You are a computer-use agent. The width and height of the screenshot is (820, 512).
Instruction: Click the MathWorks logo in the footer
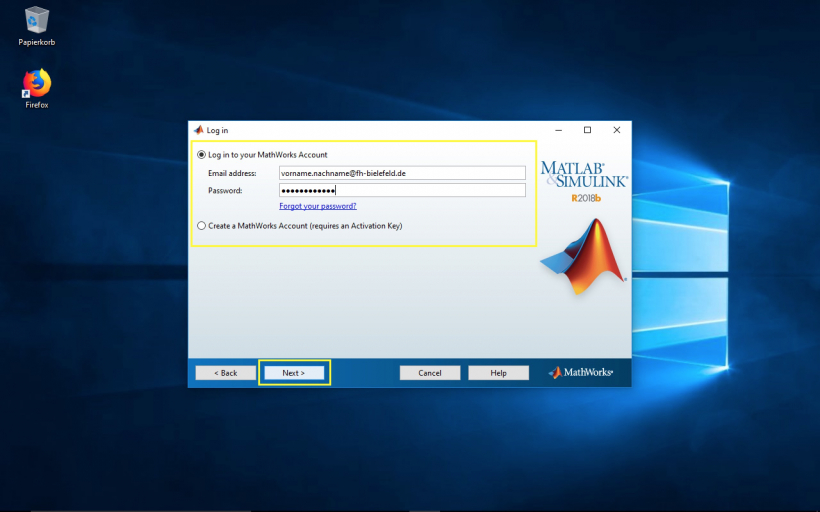pos(580,372)
